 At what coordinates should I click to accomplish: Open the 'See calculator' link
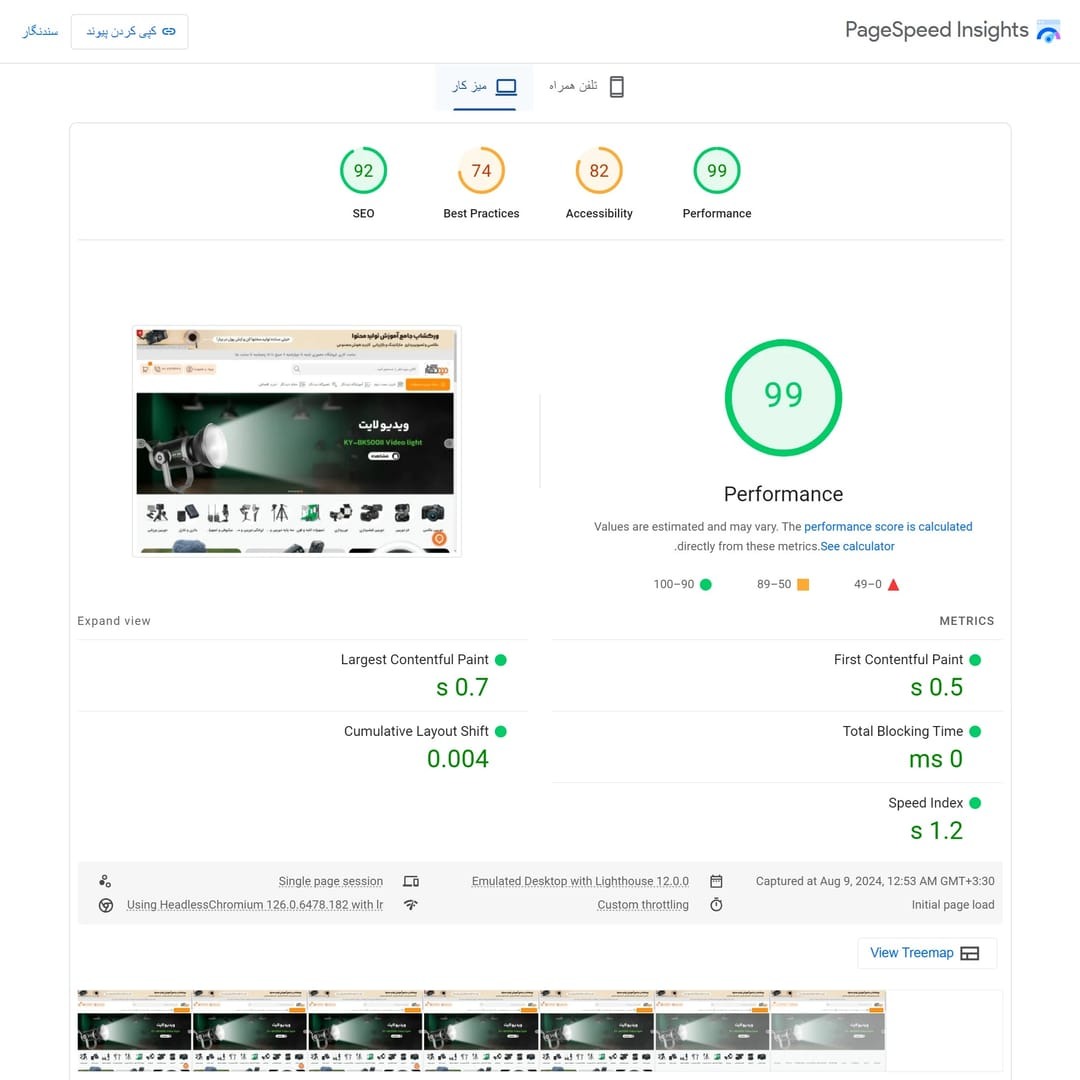pyautogui.click(x=857, y=547)
